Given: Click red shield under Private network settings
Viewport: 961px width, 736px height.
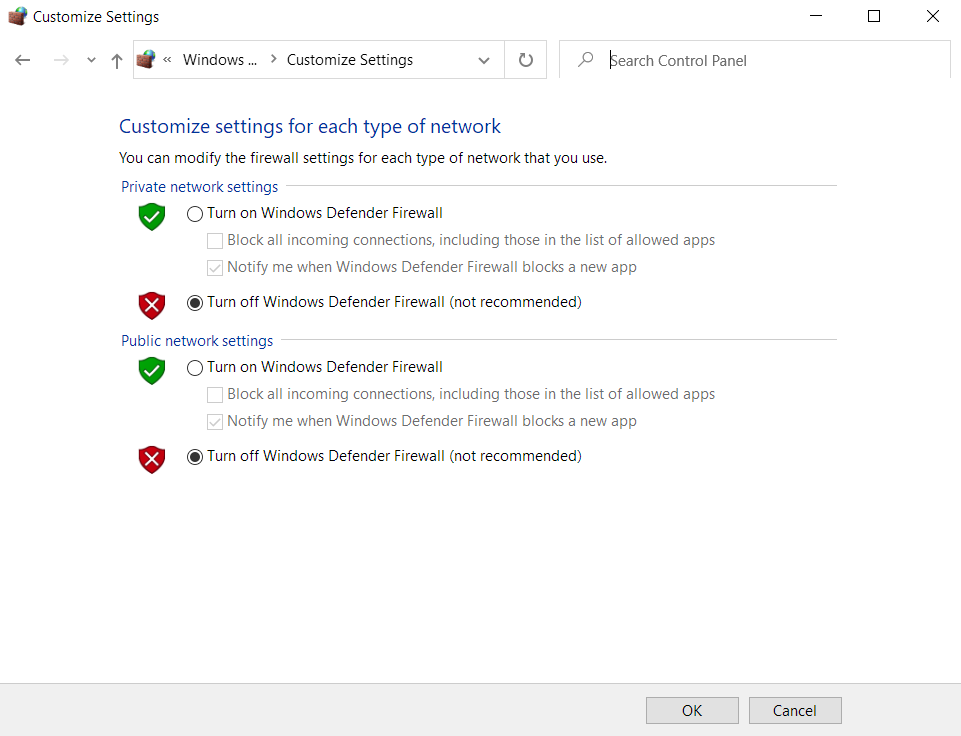Looking at the screenshot, I should point(151,304).
